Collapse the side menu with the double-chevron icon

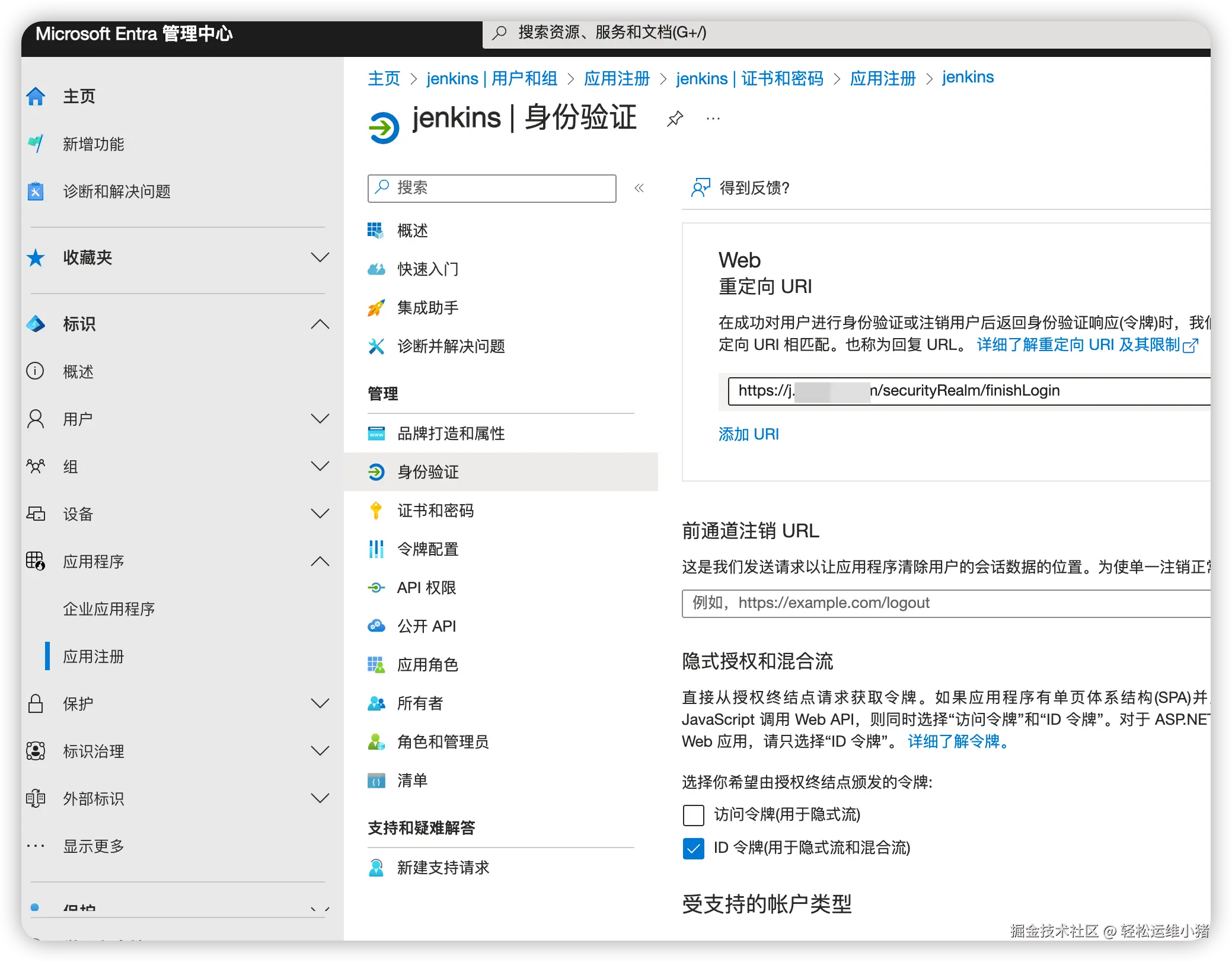(639, 189)
